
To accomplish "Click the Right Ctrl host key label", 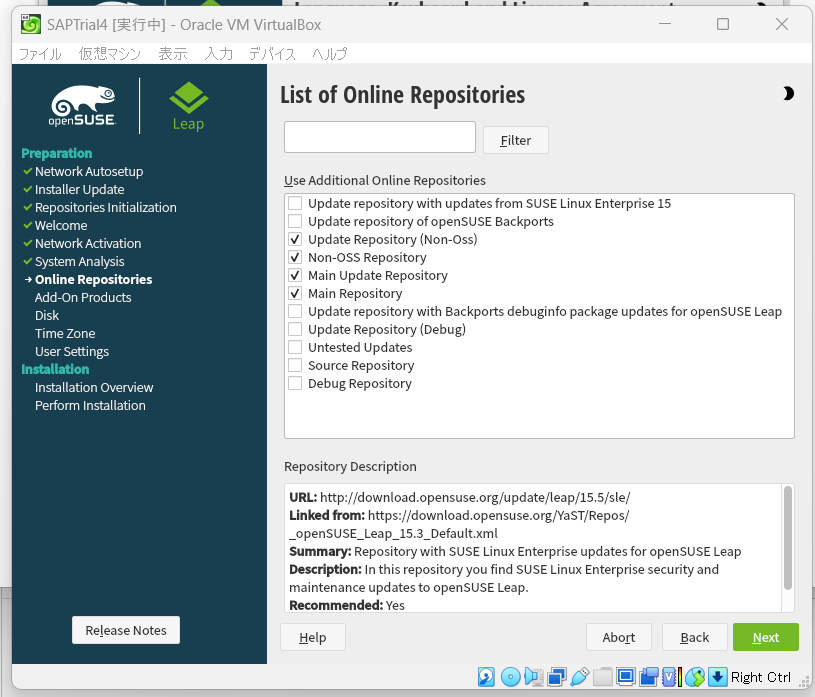I will click(760, 677).
